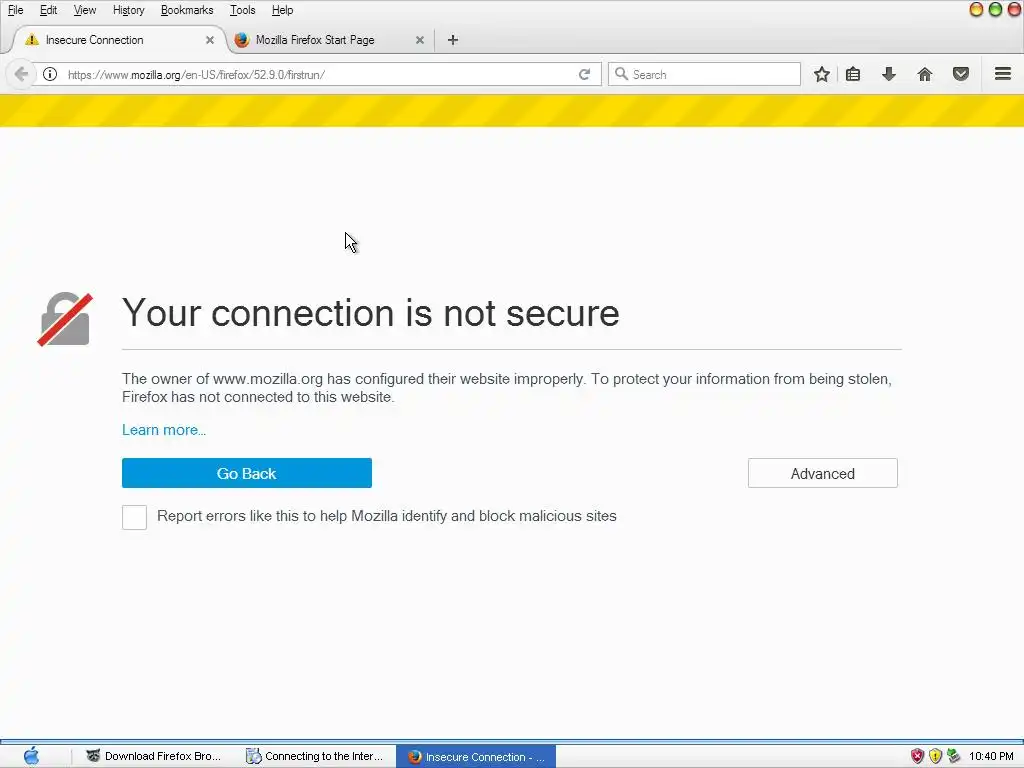Maximize the window with green button

coord(995,9)
